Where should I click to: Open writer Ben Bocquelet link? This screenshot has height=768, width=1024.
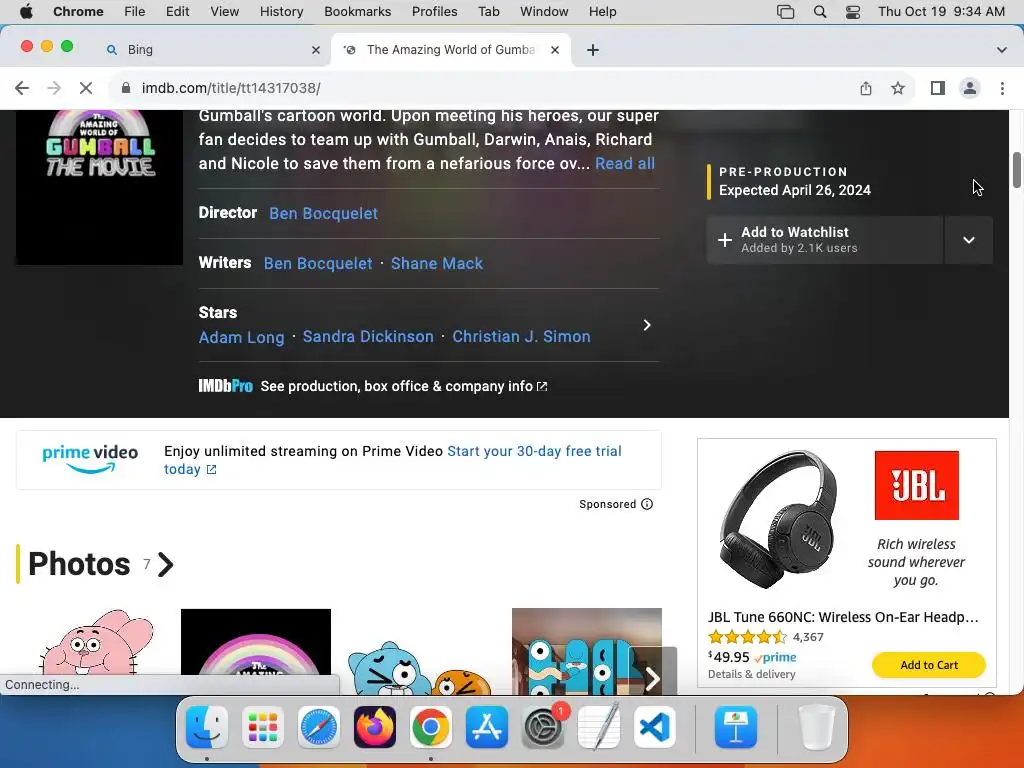coord(318,264)
